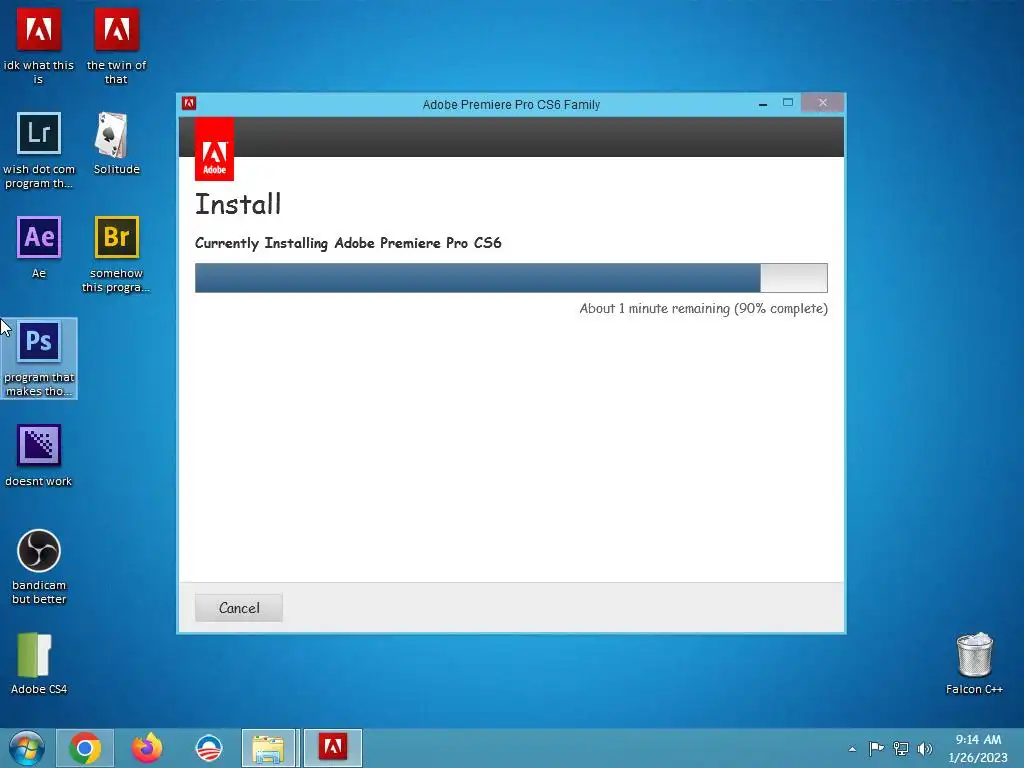Close the Adobe Premiere Pro CS6 installer
The image size is (1024, 768).
point(822,103)
